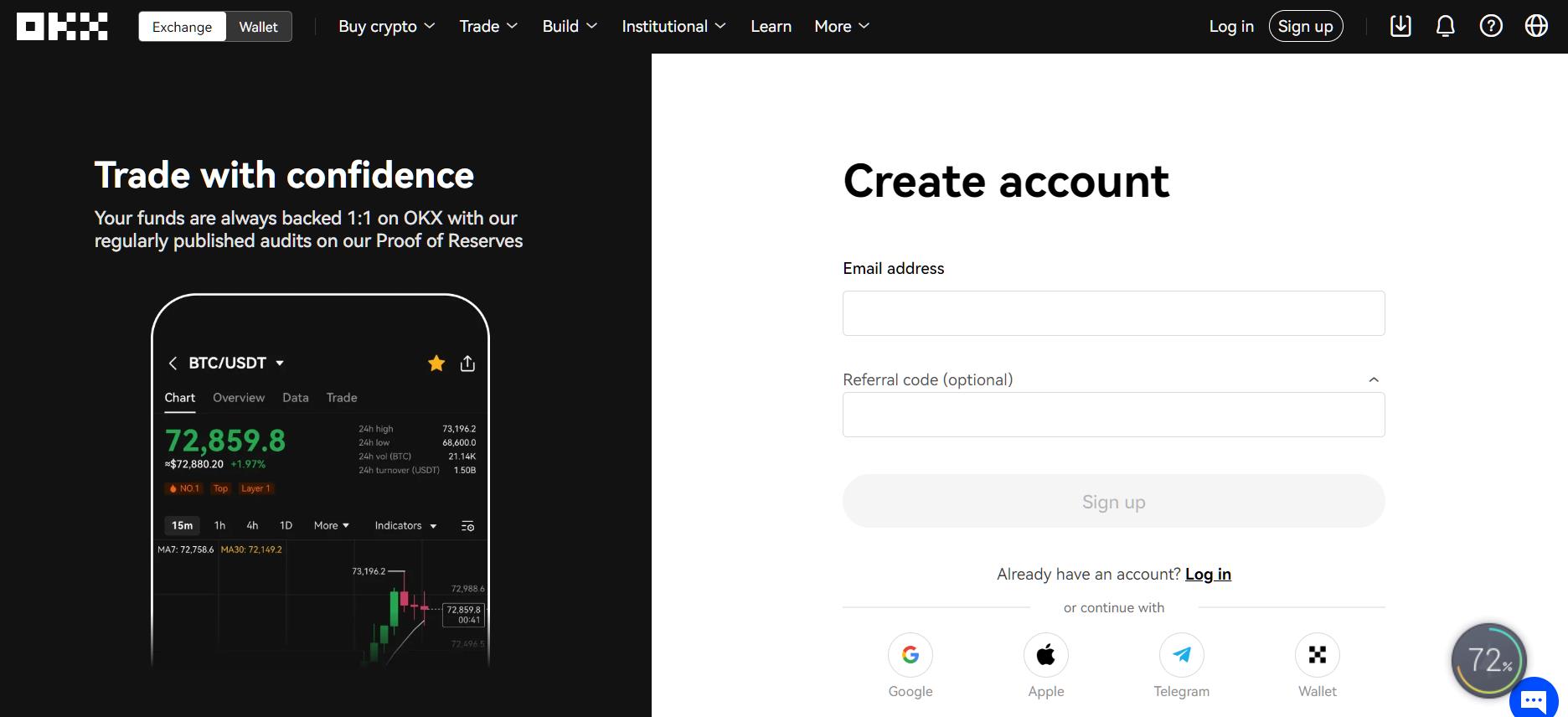Open the Learn menu item

[771, 26]
